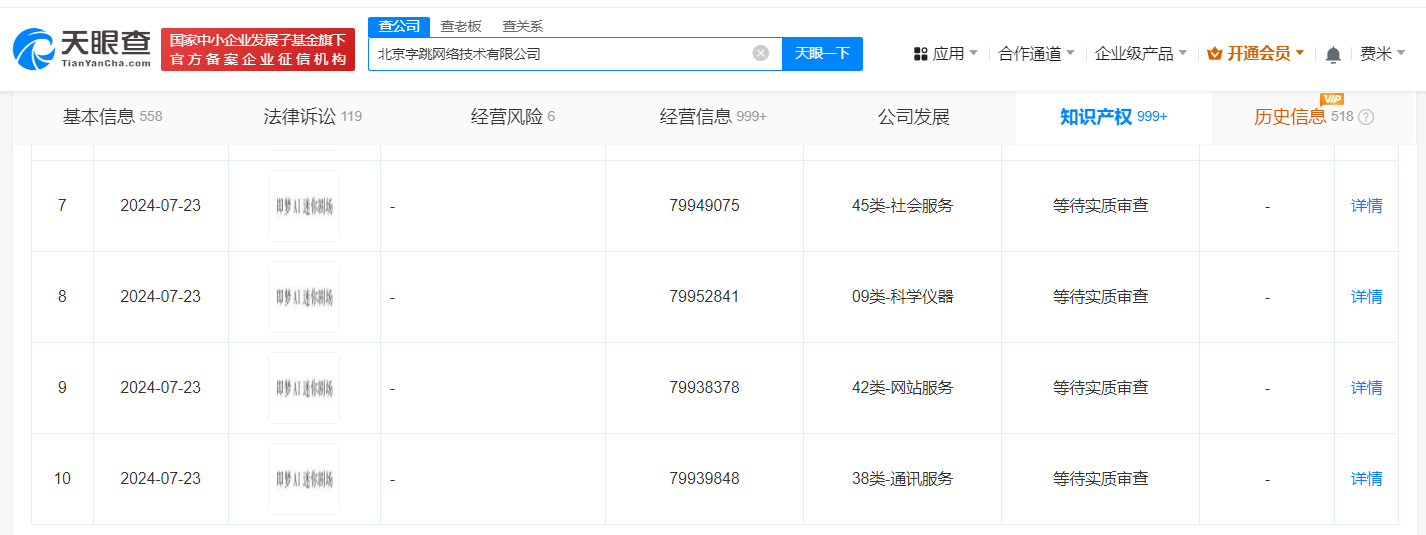Open the 法律诉讼 tab

click(312, 117)
